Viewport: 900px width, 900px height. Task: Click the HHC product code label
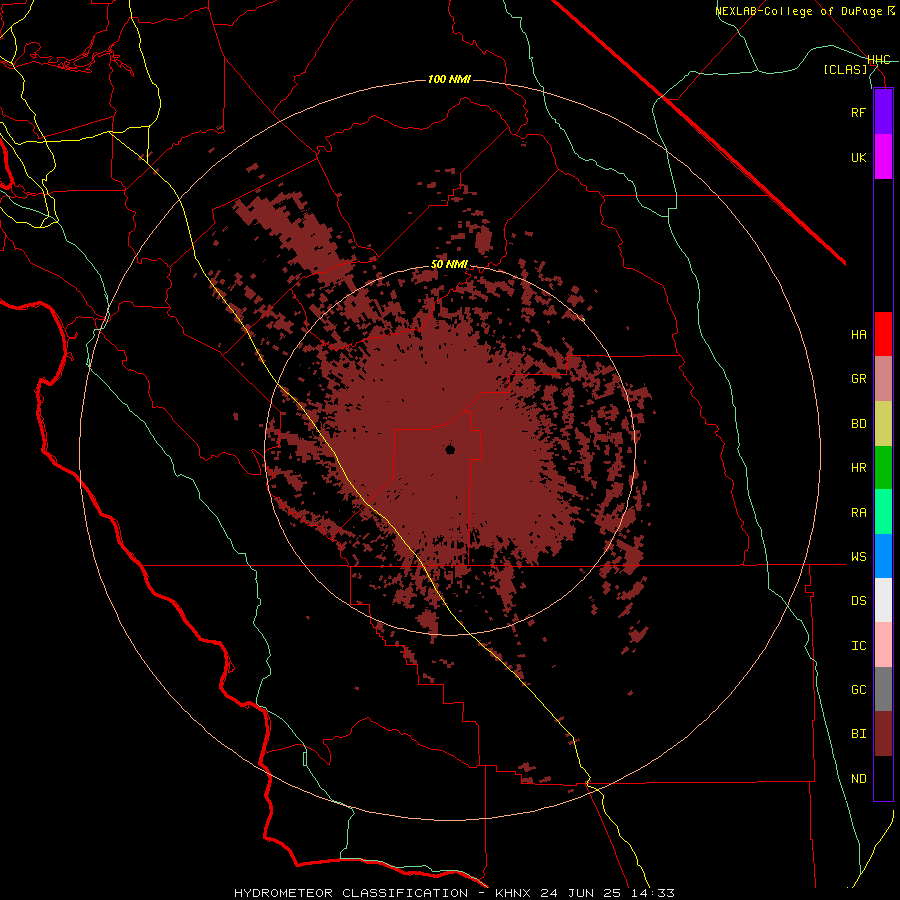tap(879, 60)
